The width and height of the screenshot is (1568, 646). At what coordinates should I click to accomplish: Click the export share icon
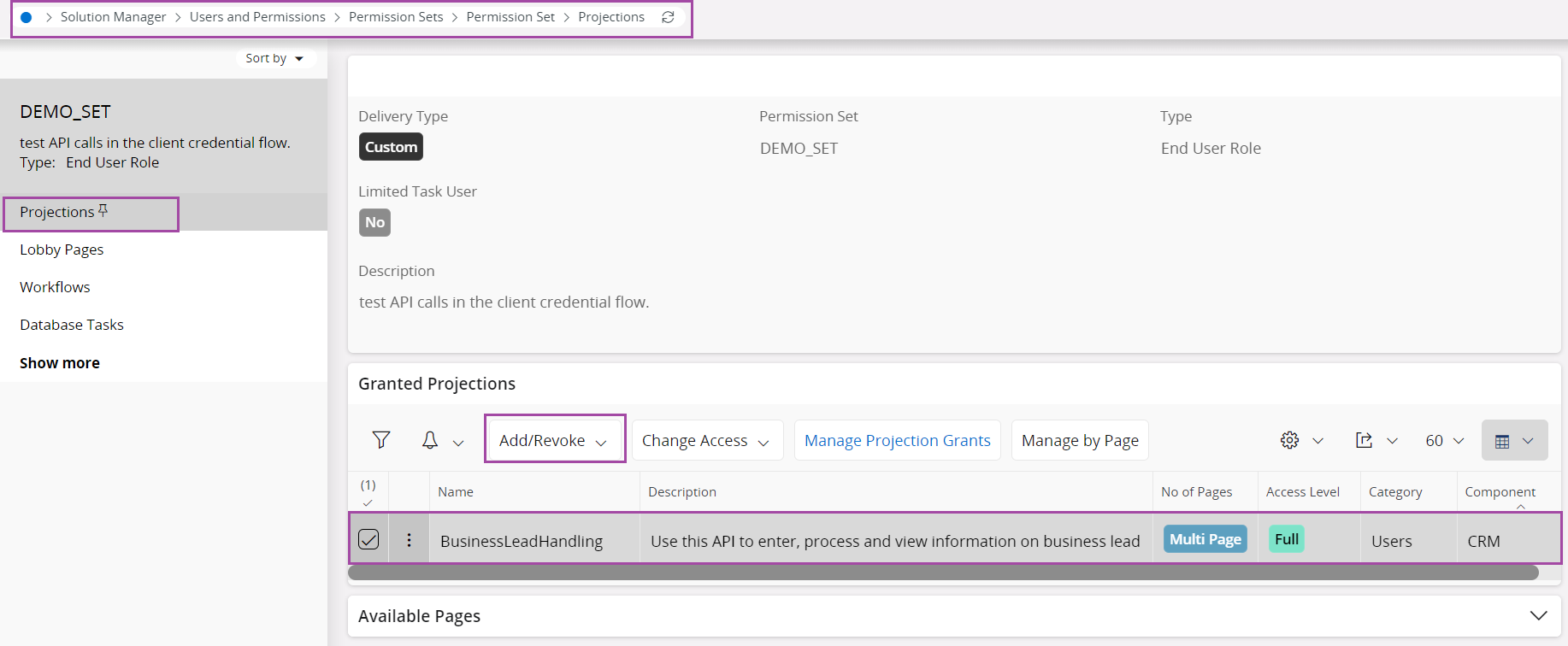[x=1364, y=440]
